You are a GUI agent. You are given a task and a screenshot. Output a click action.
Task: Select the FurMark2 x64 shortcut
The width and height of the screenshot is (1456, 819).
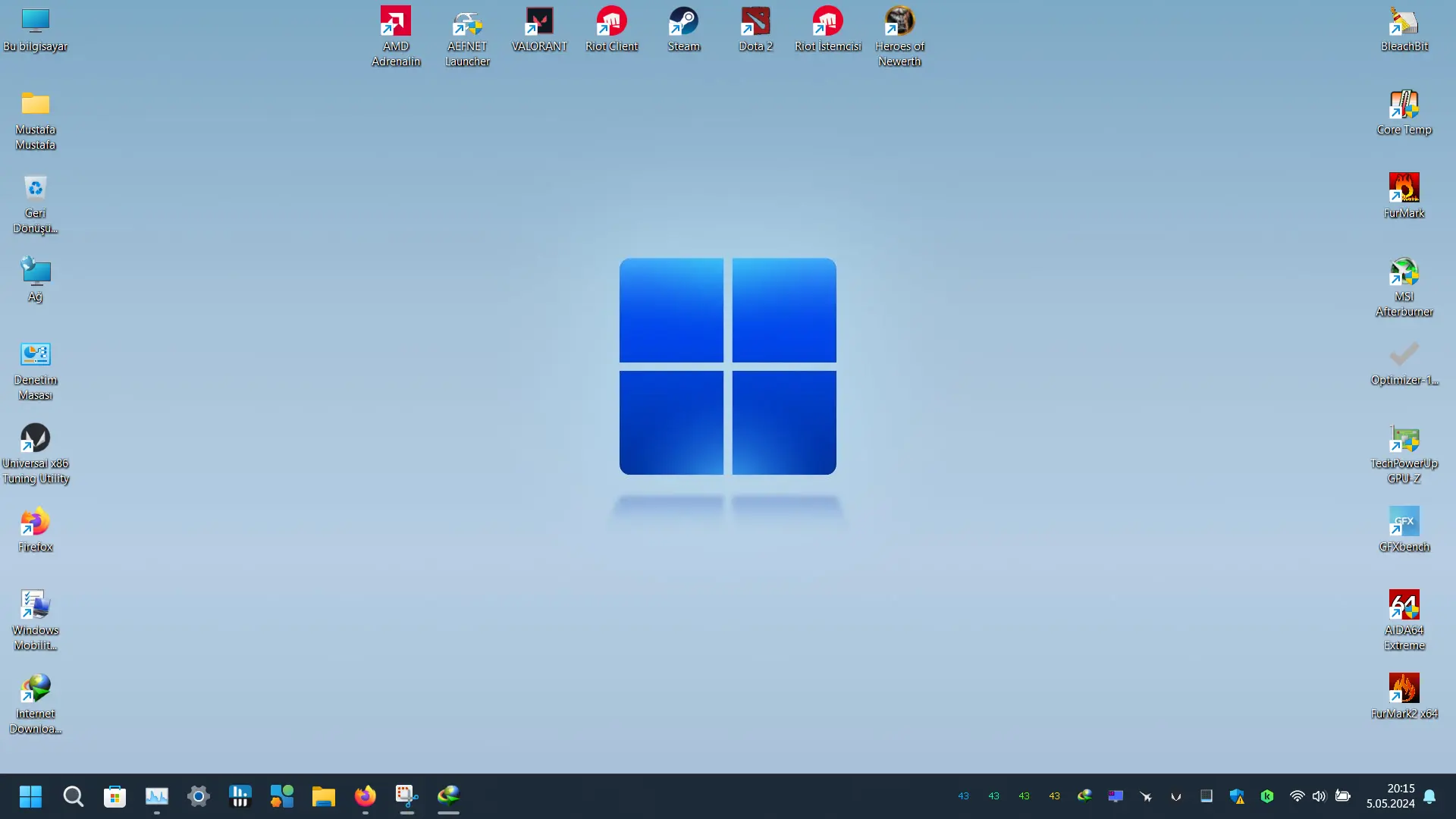point(1404,697)
